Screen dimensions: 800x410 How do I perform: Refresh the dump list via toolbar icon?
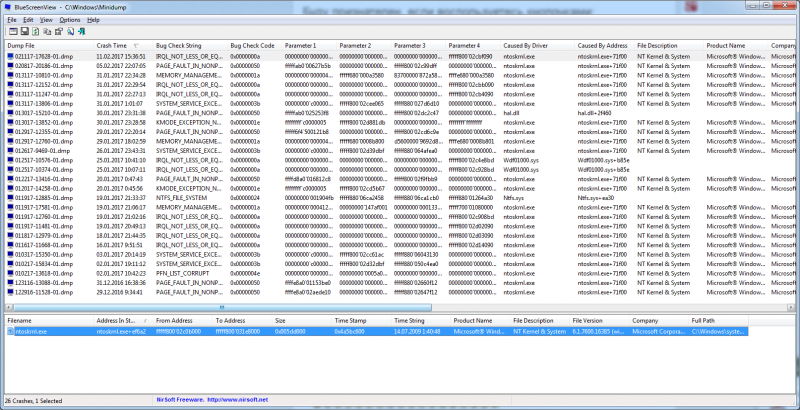click(35, 32)
